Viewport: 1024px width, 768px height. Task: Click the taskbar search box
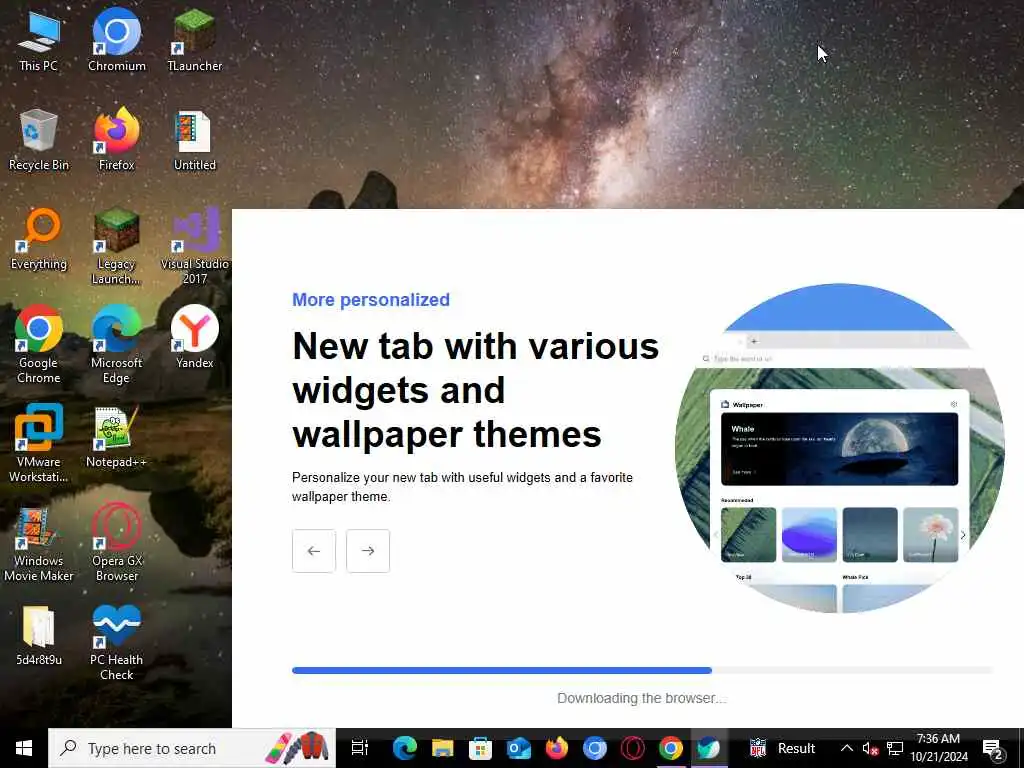[x=192, y=748]
